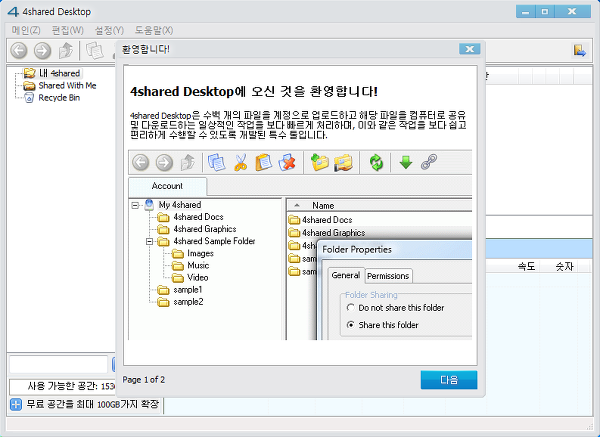Click the Back arrow in main toolbar
Viewport: 600px width, 437px height.
tap(19, 50)
